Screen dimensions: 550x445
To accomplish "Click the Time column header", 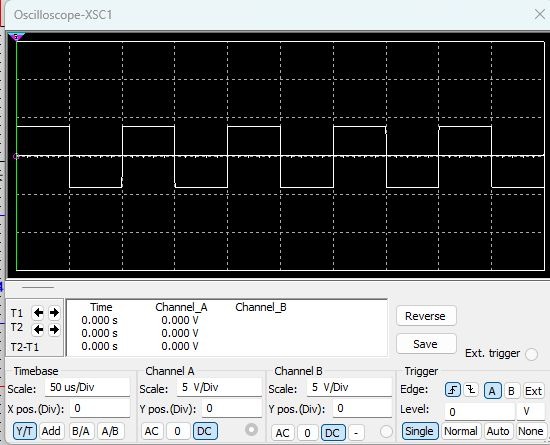I will click(101, 307).
